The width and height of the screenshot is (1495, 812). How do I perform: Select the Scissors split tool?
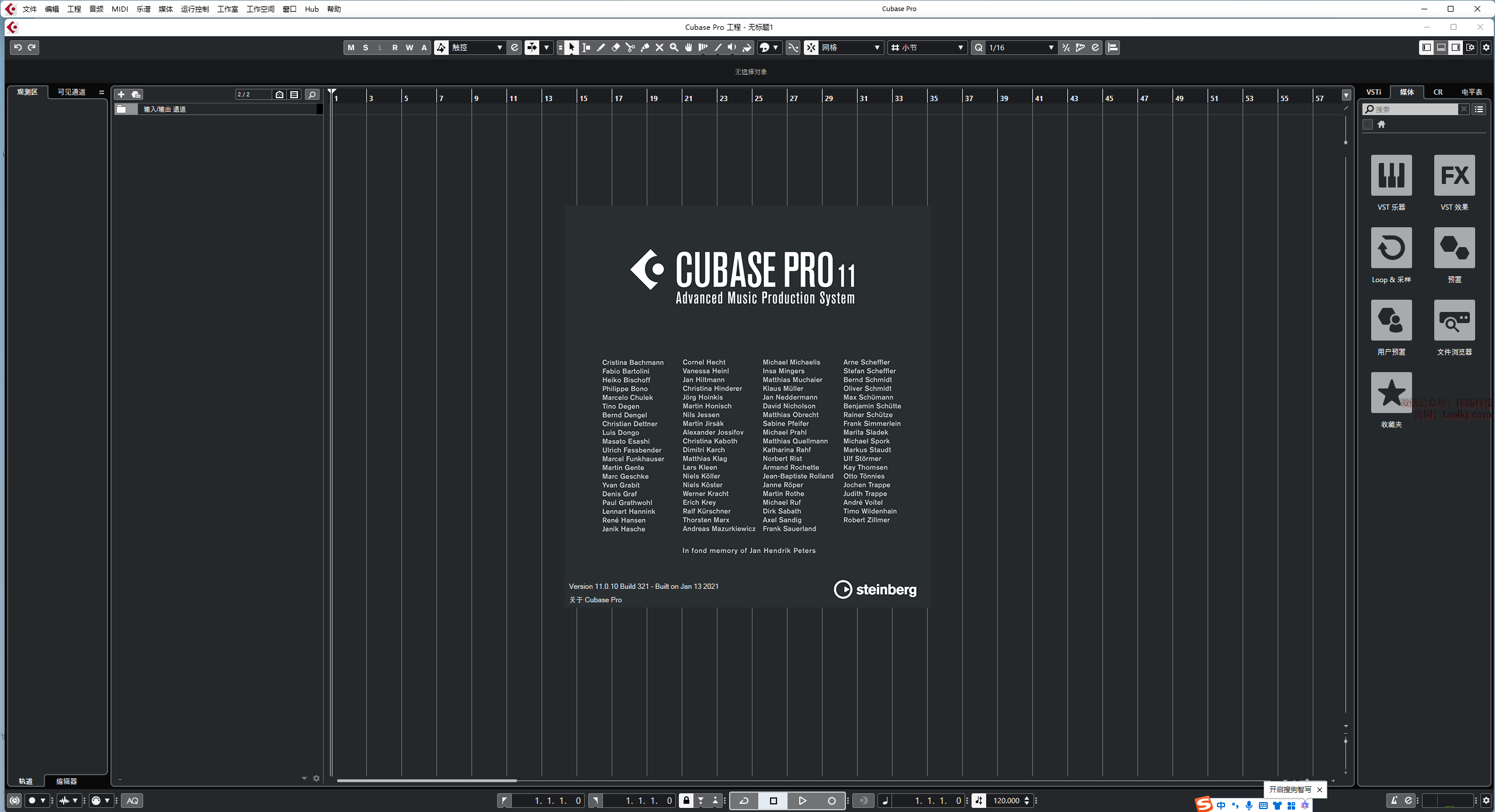[630, 48]
